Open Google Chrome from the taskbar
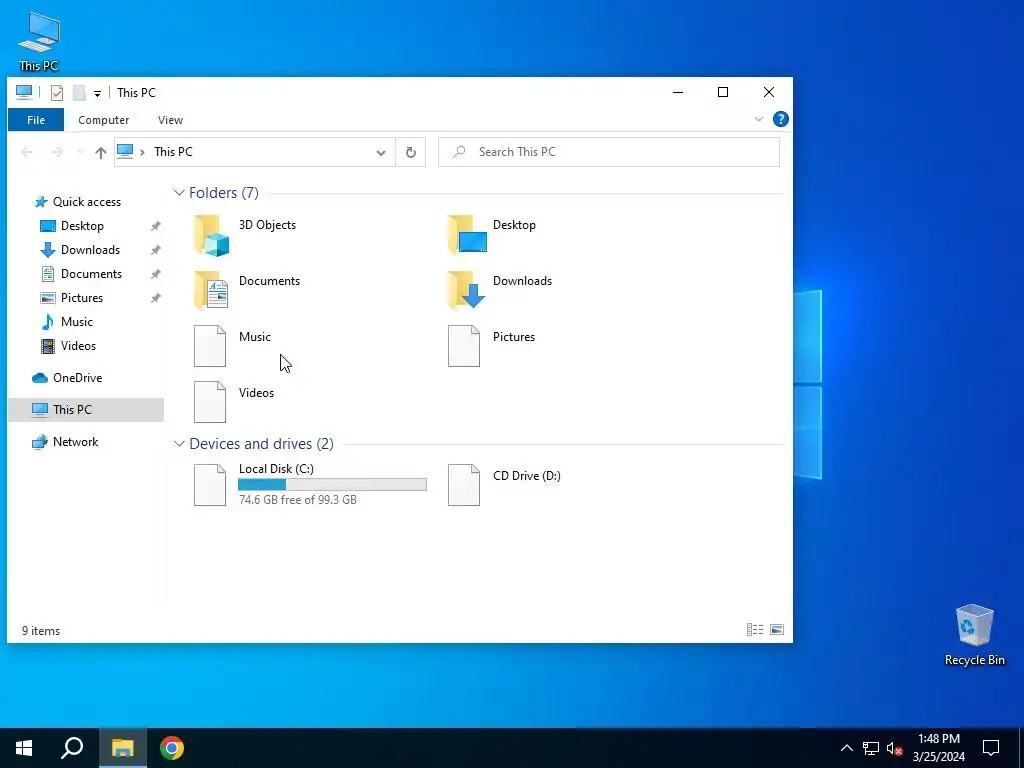 point(172,748)
